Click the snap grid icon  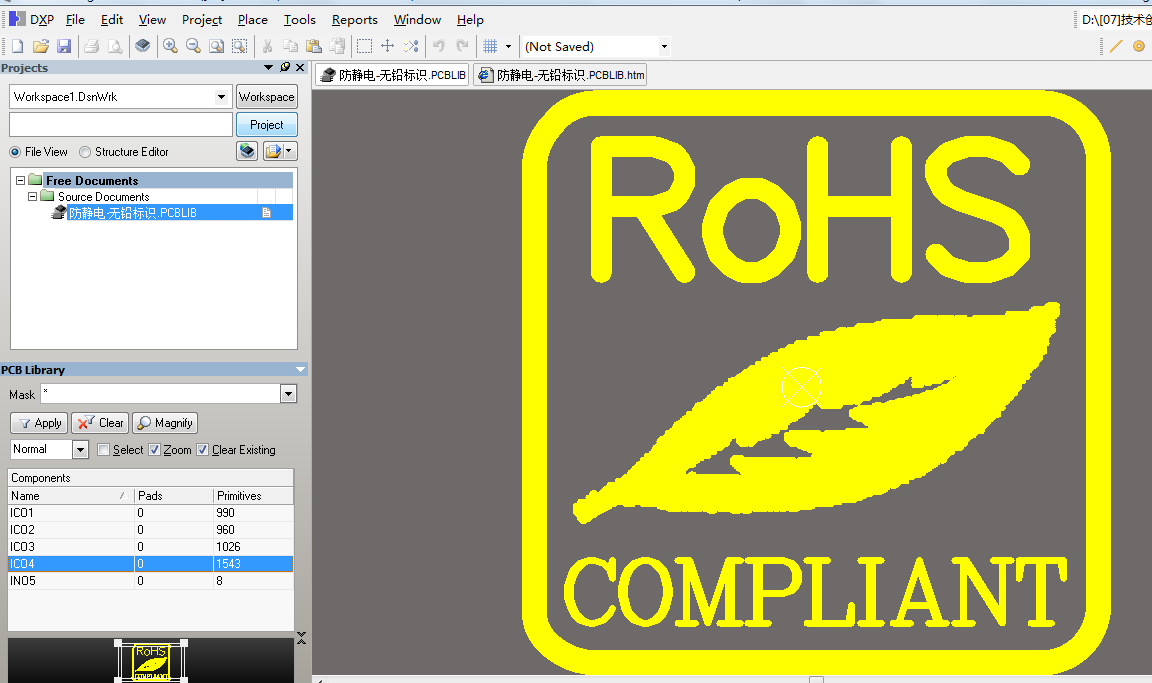click(490, 46)
